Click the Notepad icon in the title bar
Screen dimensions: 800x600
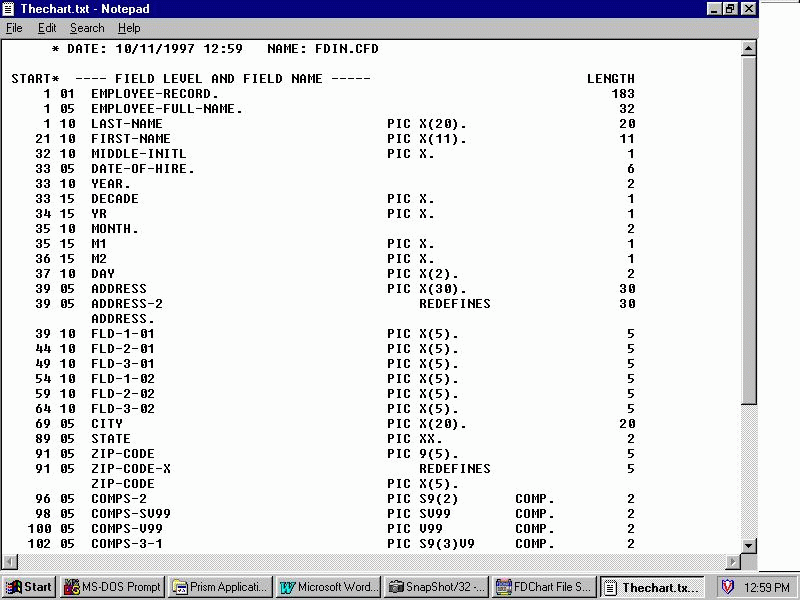(10, 9)
